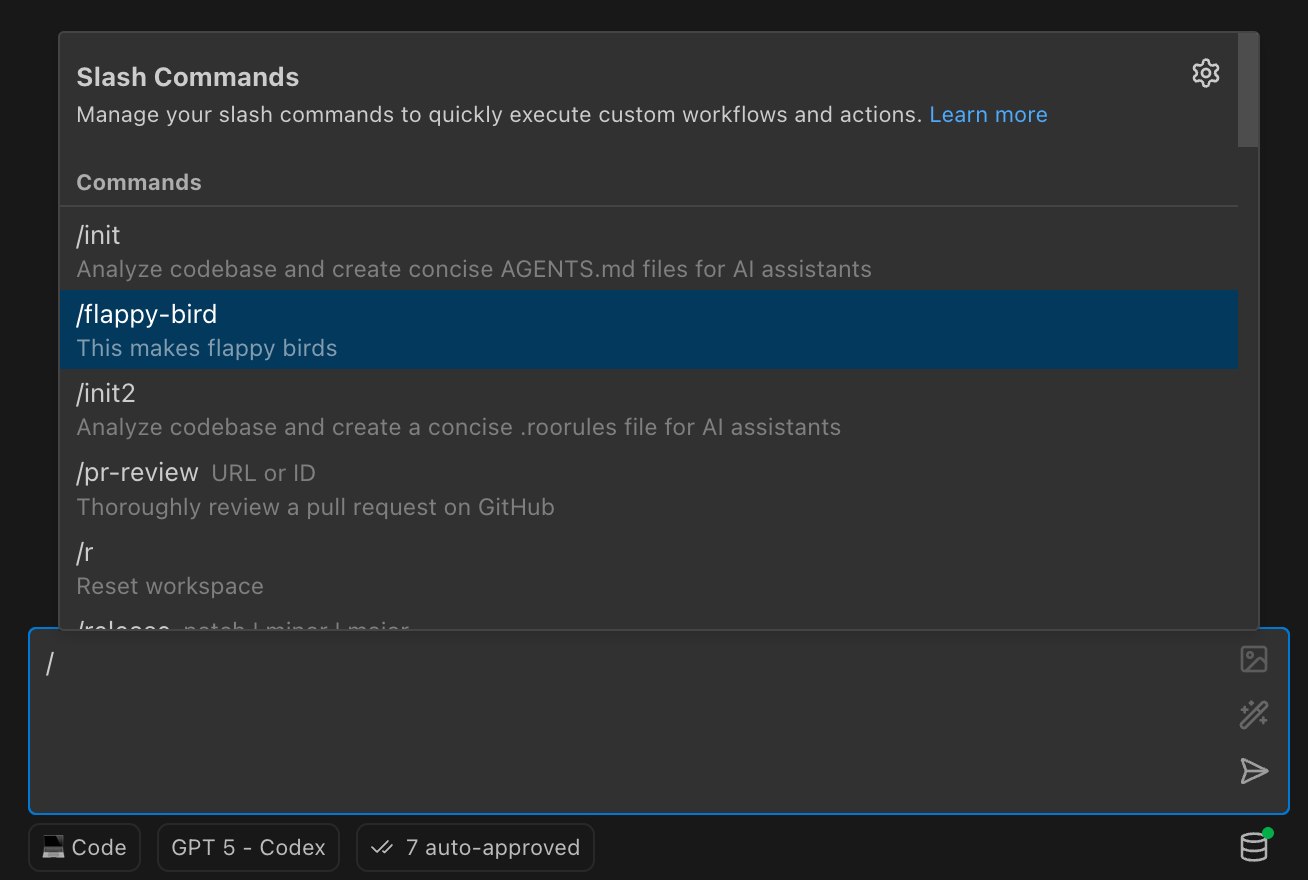The height and width of the screenshot is (880, 1308).
Task: Click the send message arrow icon
Action: [1253, 771]
